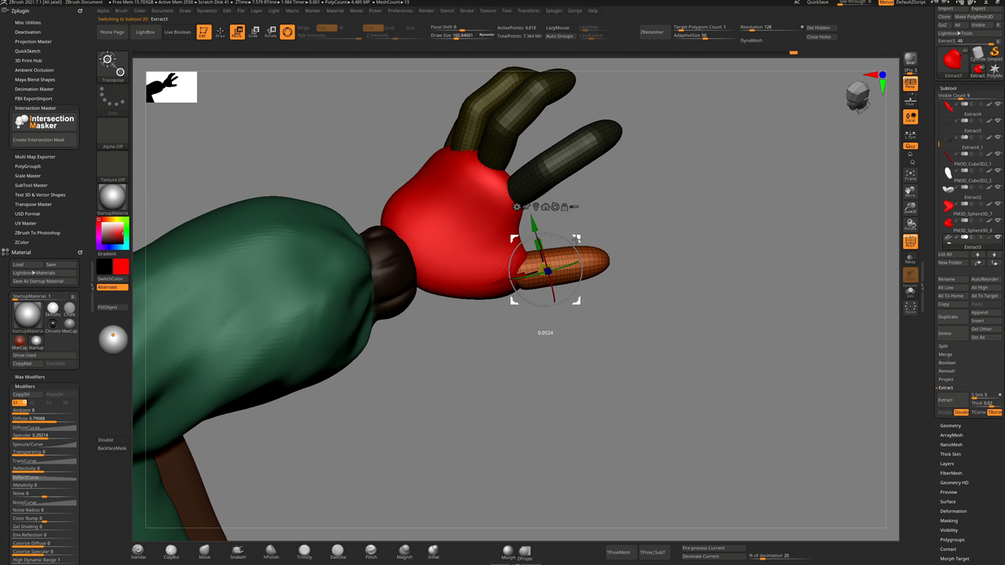Click the Rotate view icon on right shelf
Viewport: 1005px width, 565px height.
pyautogui.click(x=910, y=225)
